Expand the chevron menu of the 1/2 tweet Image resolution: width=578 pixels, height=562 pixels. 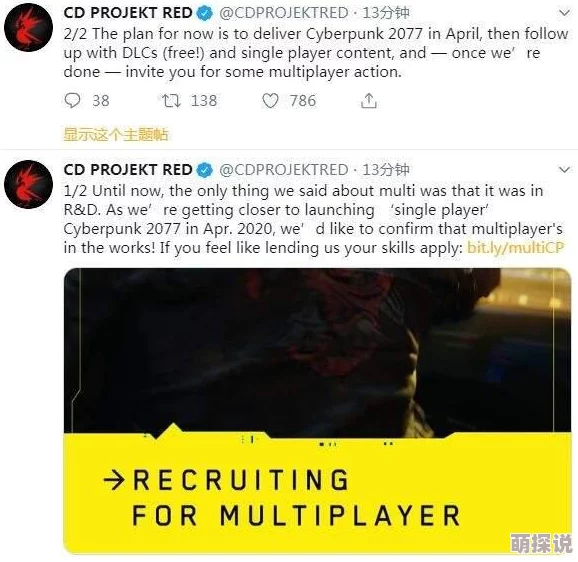click(x=564, y=170)
